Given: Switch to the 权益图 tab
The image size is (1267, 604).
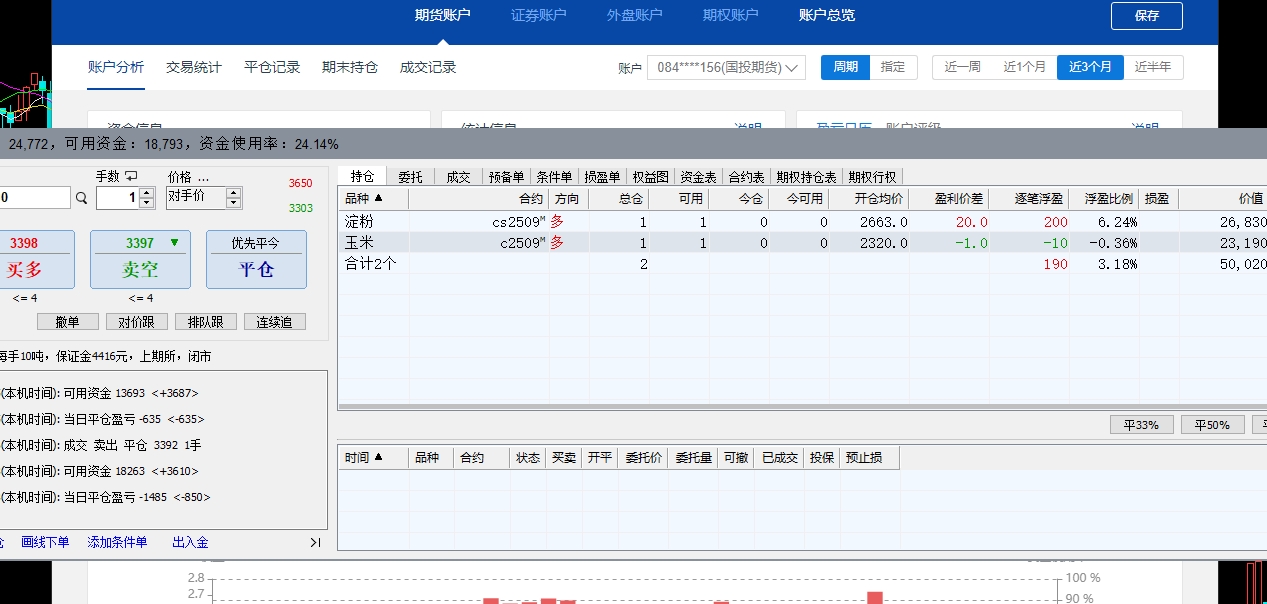Looking at the screenshot, I should (650, 177).
